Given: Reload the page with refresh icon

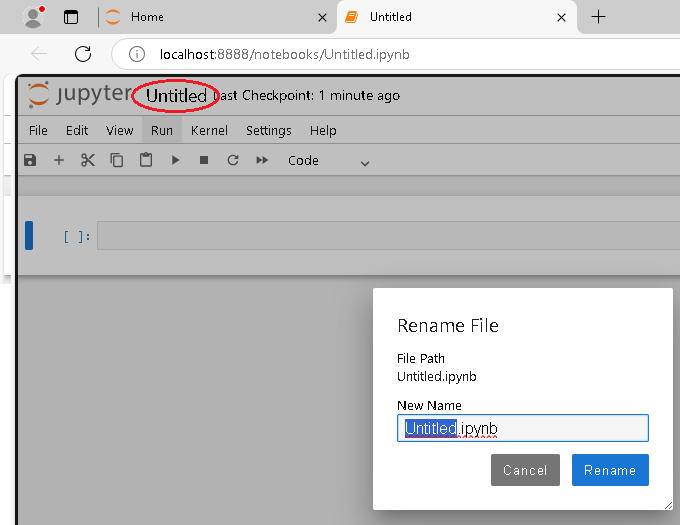Looking at the screenshot, I should click(x=83, y=54).
